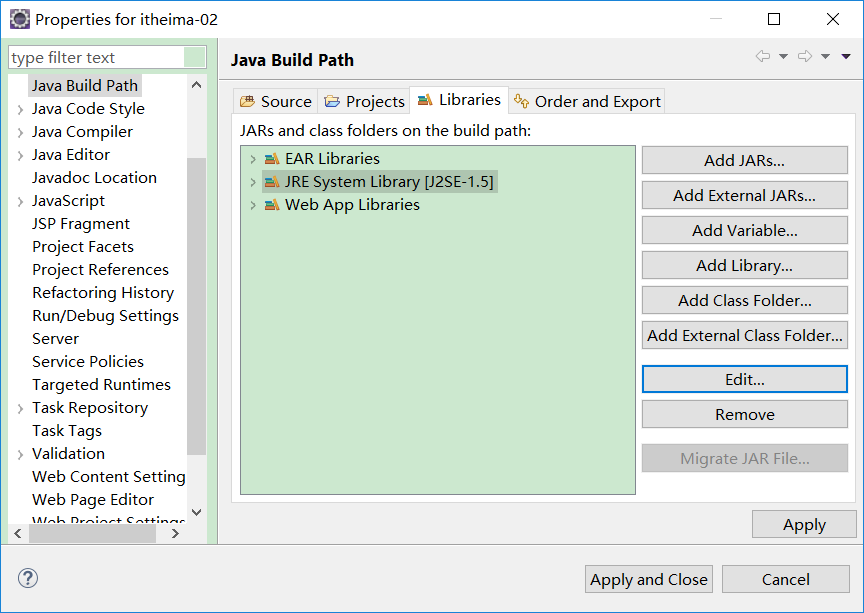Click the Add External JARs button

click(x=744, y=196)
